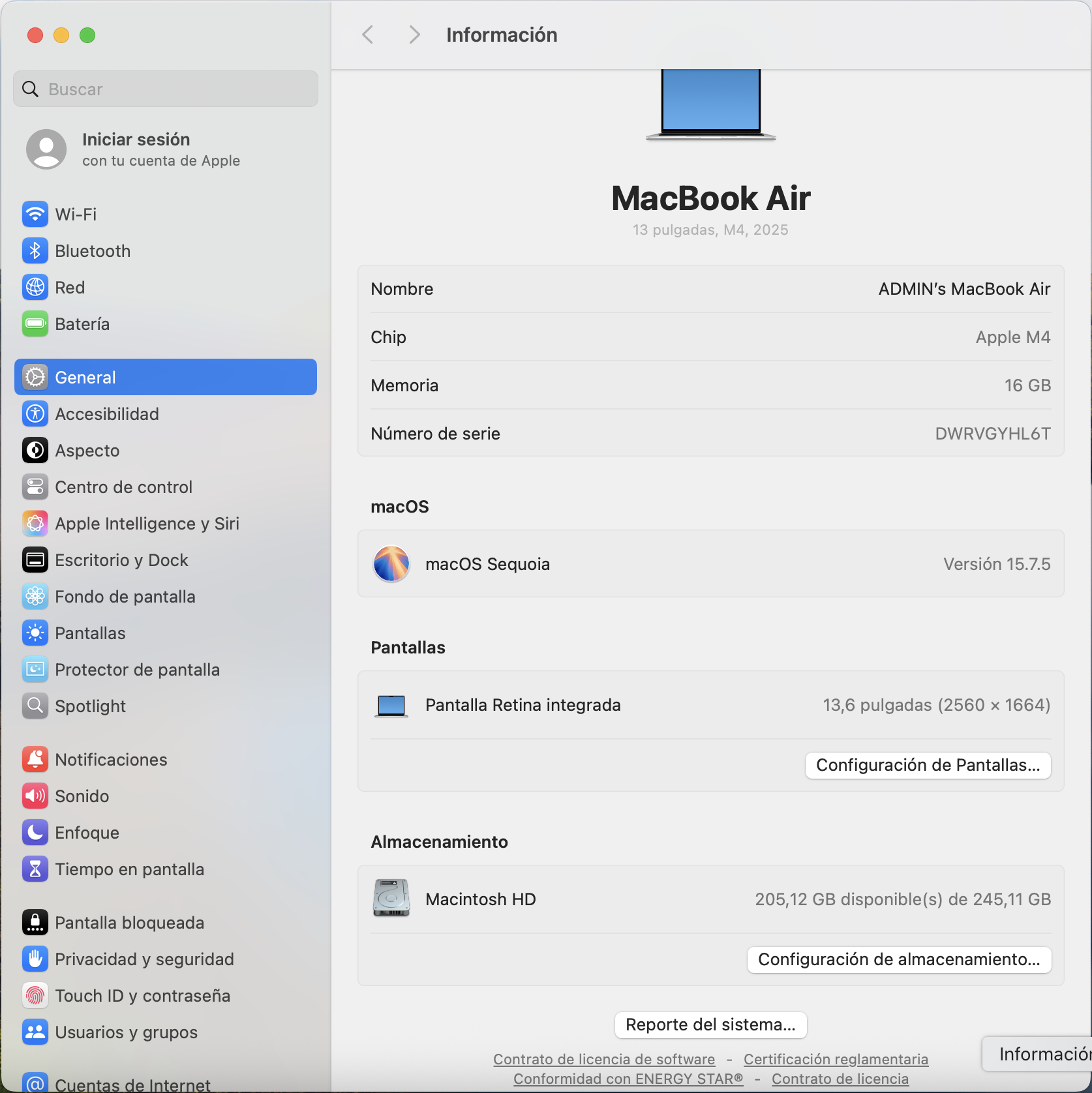Open Batería icon in sidebar
Screen dimensions: 1092x1093
[35, 323]
